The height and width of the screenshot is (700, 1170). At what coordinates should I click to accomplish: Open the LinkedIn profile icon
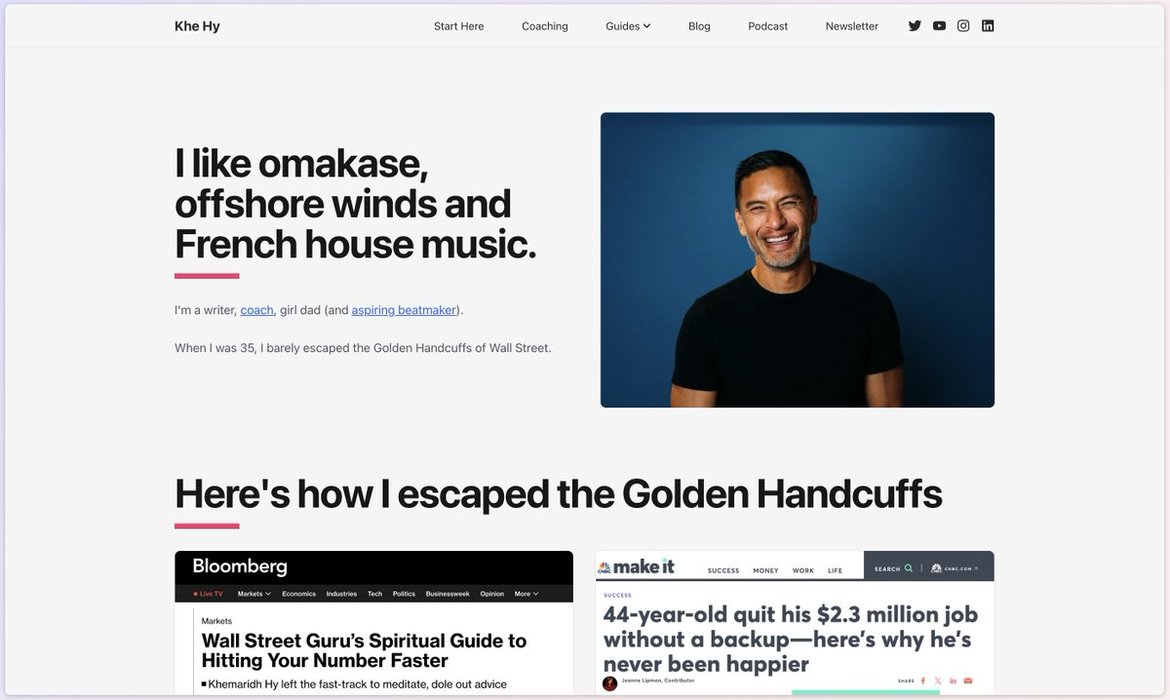coord(988,26)
